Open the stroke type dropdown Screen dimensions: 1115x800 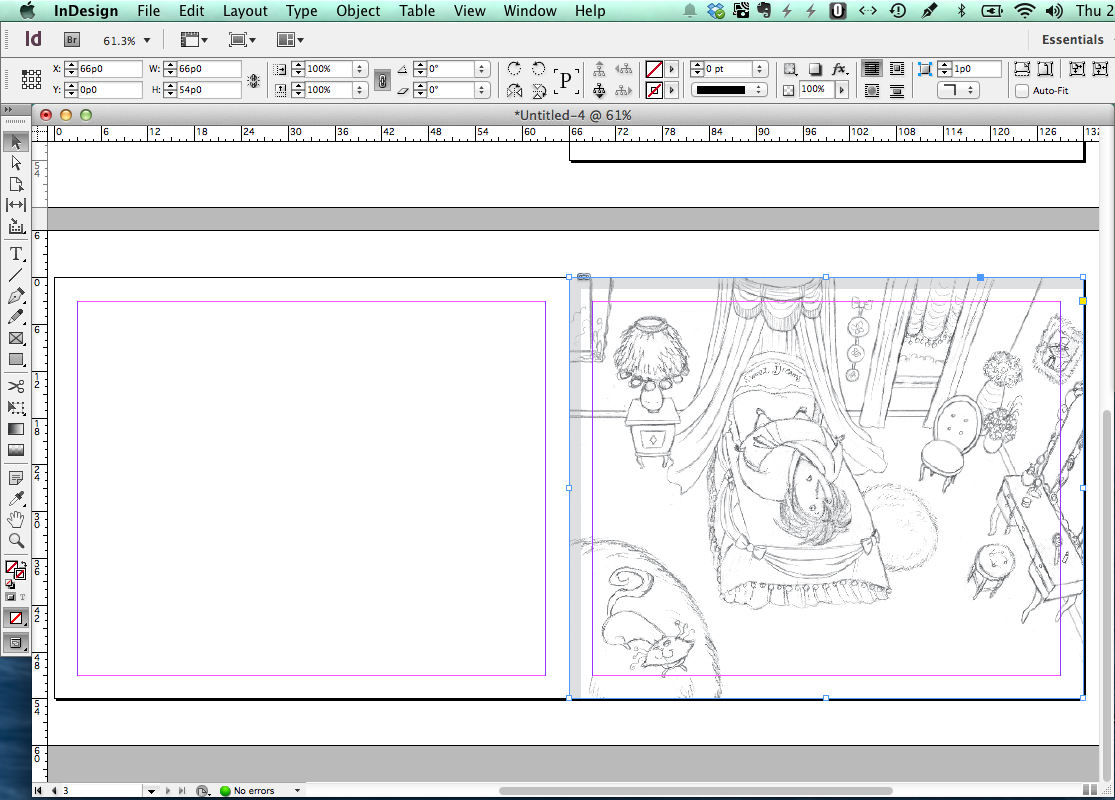[728, 90]
